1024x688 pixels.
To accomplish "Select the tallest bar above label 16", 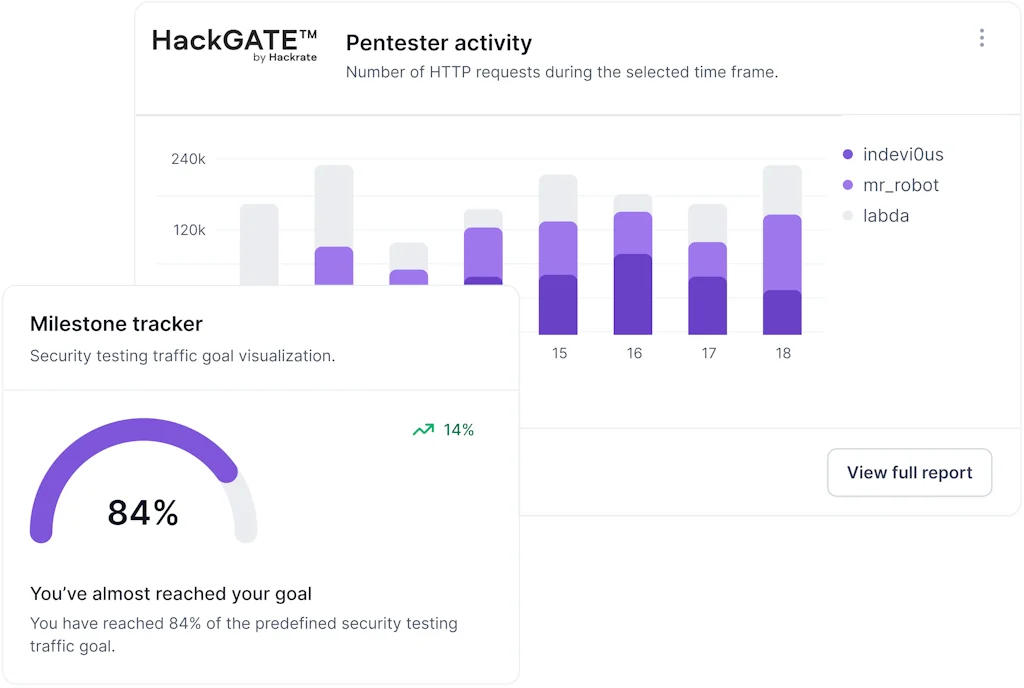I will pyautogui.click(x=633, y=265).
